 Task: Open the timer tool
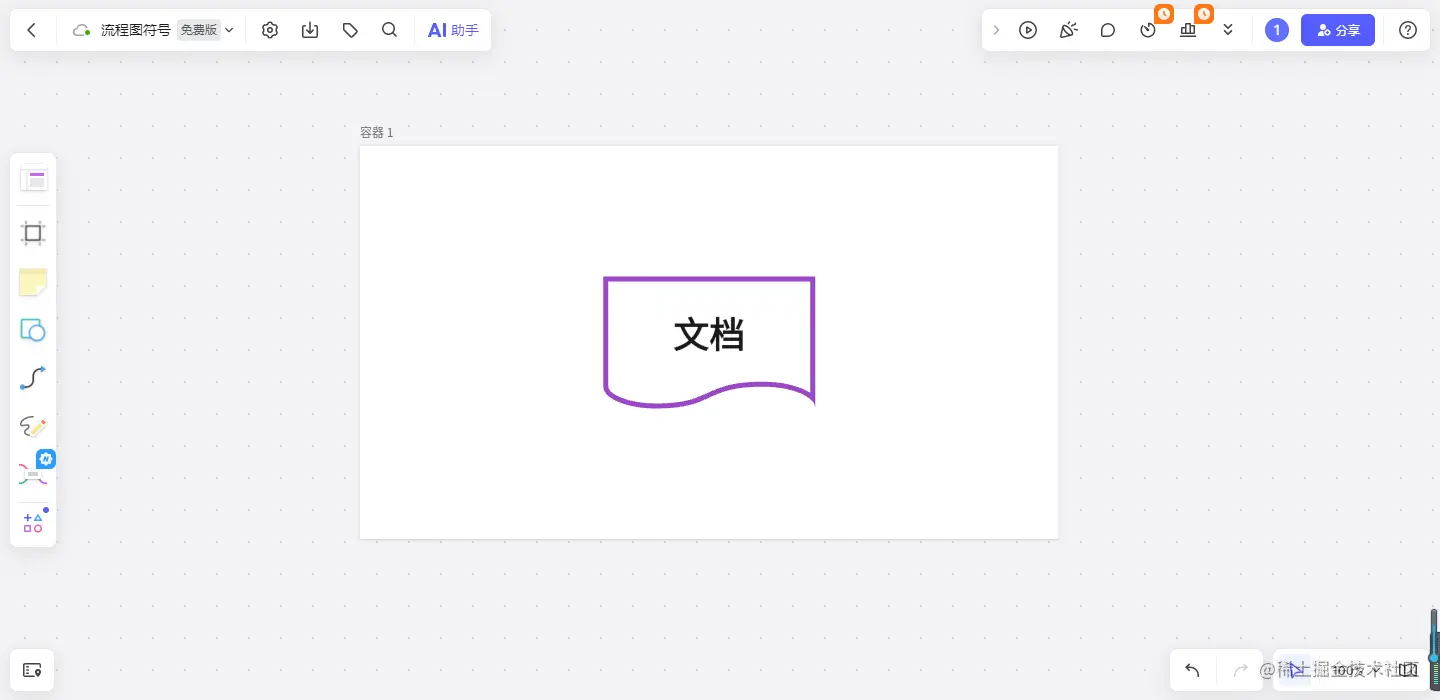click(1148, 30)
